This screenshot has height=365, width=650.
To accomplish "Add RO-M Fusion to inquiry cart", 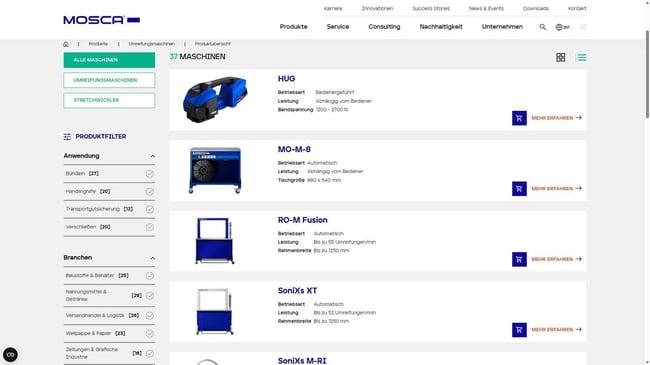I will point(519,259).
